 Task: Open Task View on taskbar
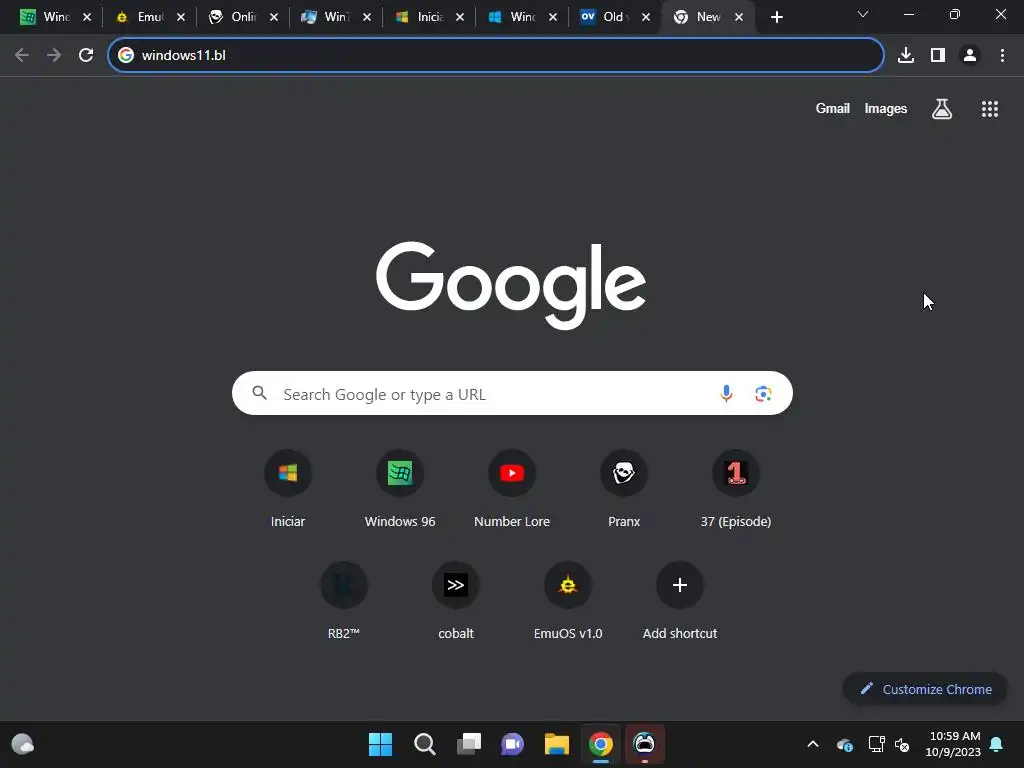[468, 744]
